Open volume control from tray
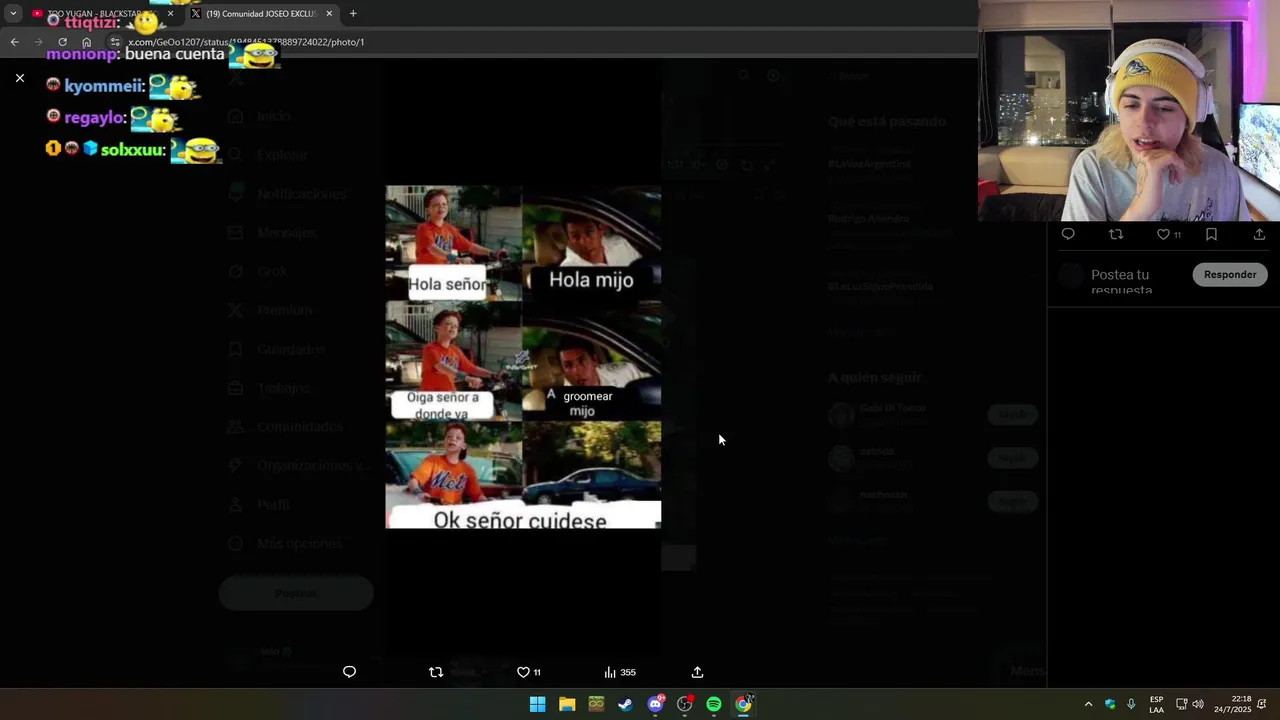This screenshot has height=720, width=1280. (1198, 704)
